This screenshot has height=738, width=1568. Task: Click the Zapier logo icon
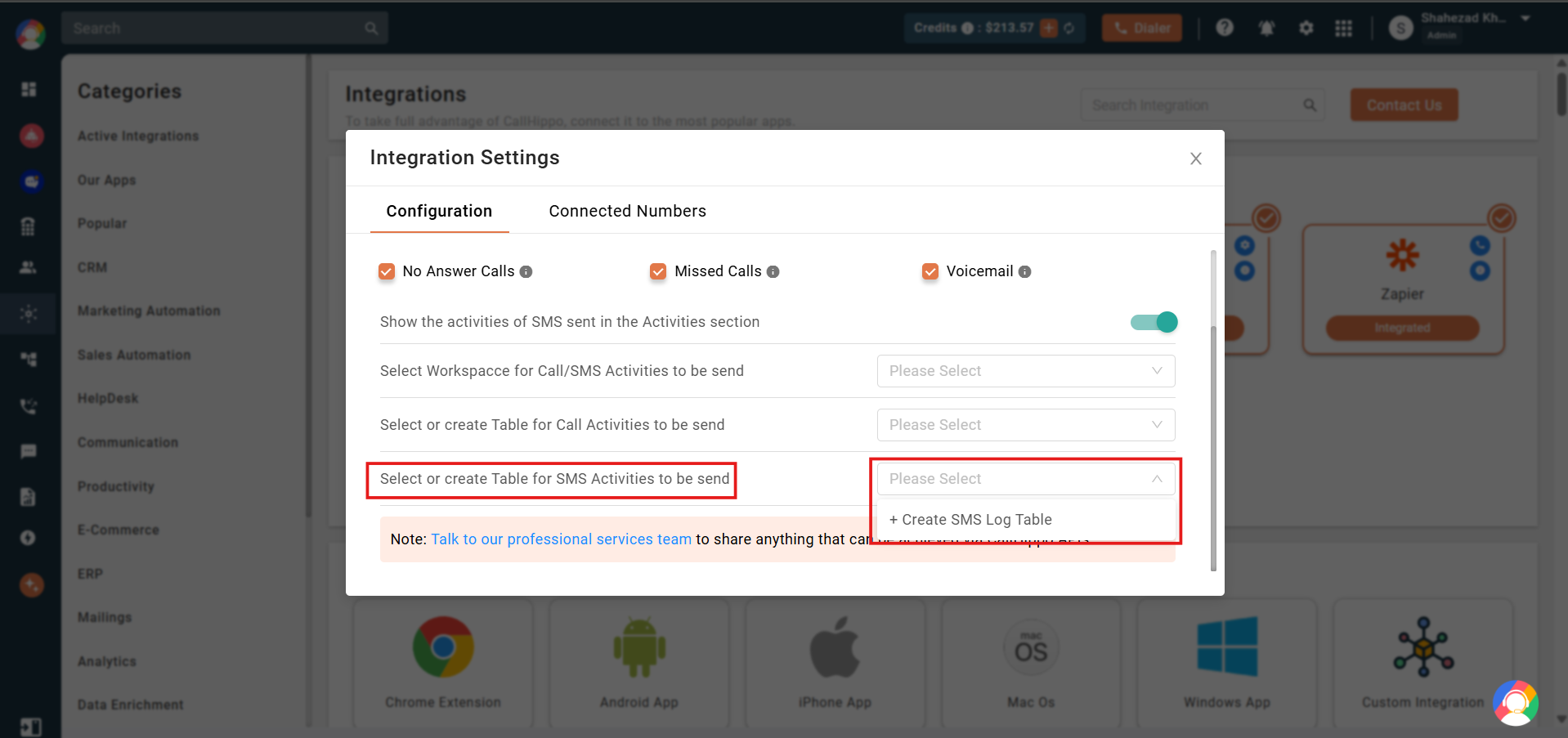coord(1402,255)
